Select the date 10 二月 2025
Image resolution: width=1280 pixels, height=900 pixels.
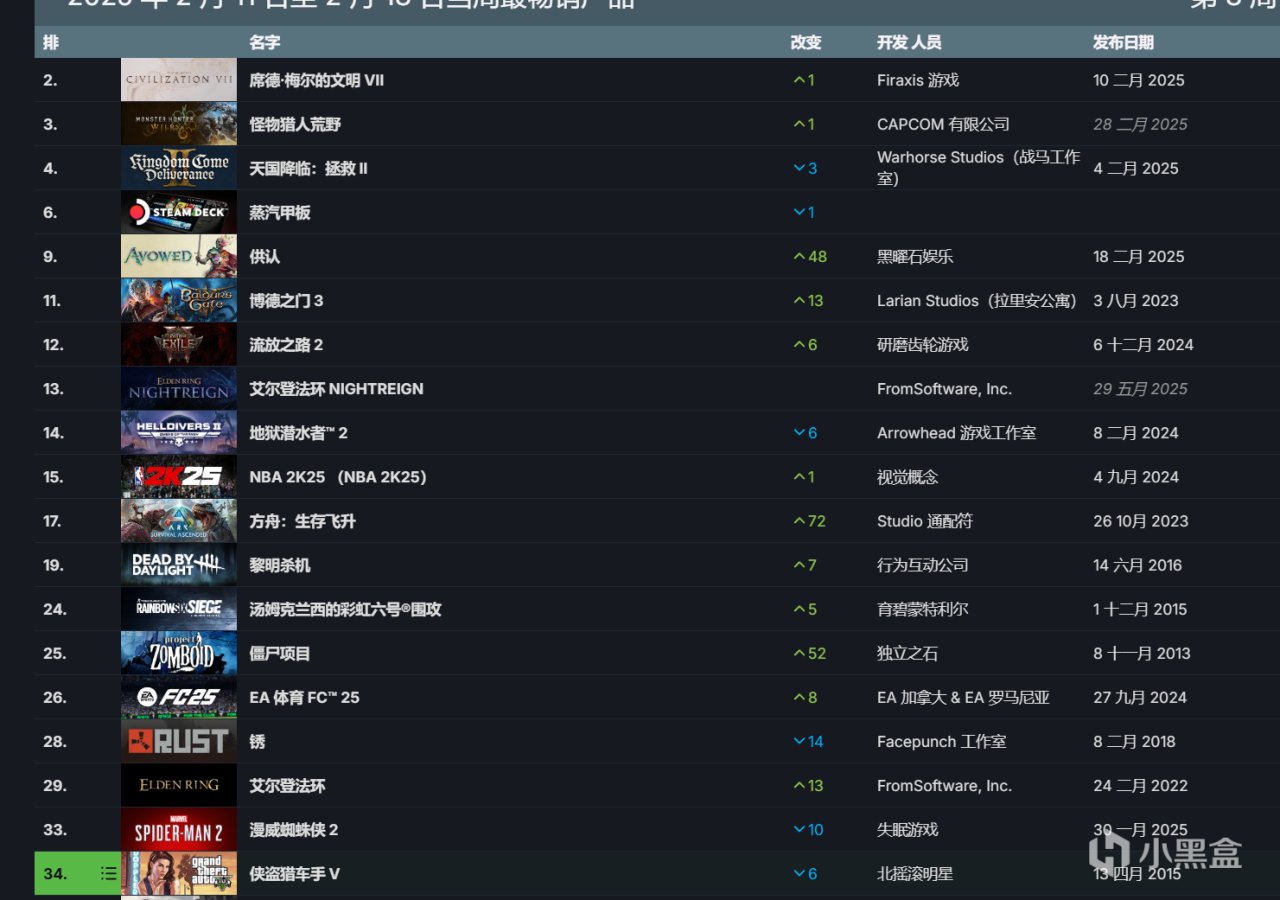click(1139, 80)
